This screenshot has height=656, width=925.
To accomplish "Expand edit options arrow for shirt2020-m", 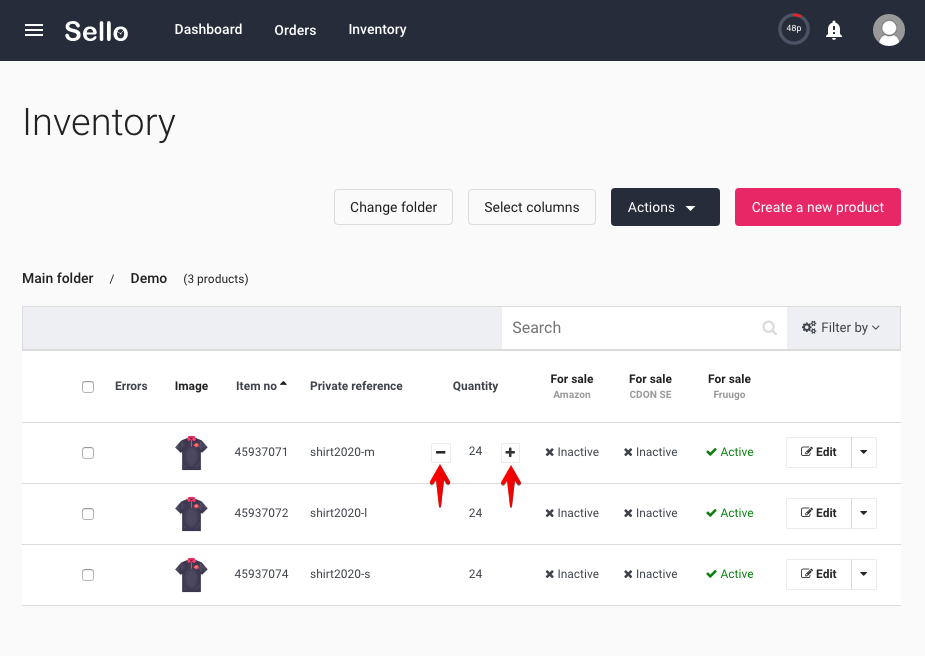I will [x=864, y=452].
